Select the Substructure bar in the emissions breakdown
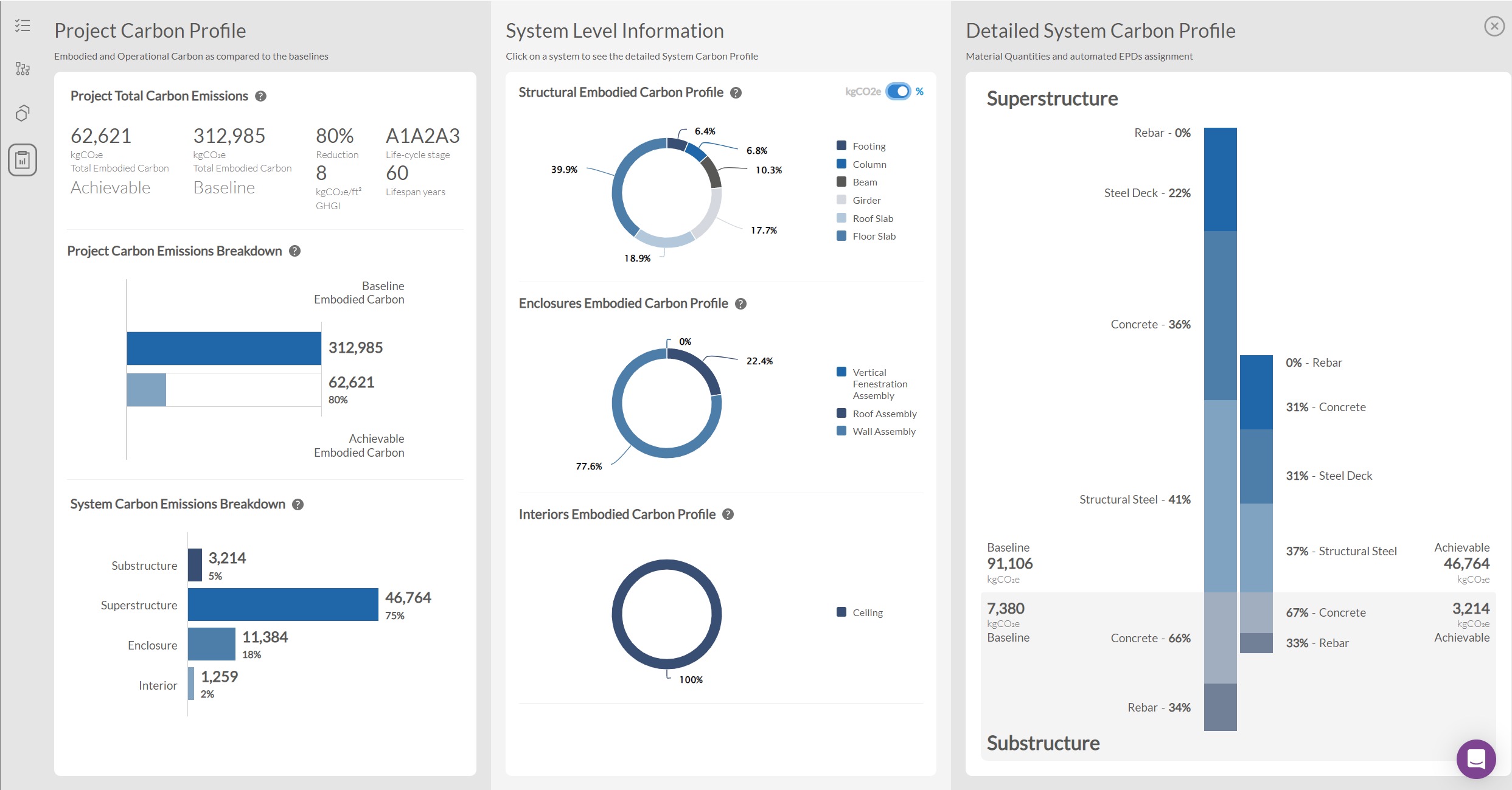1512x790 pixels. (x=195, y=565)
